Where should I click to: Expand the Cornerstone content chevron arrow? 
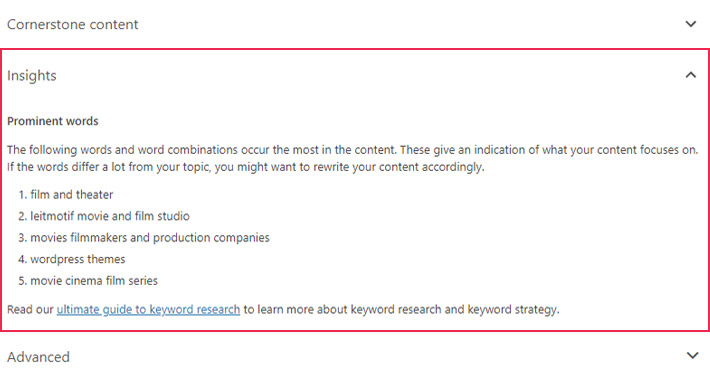coord(691,24)
